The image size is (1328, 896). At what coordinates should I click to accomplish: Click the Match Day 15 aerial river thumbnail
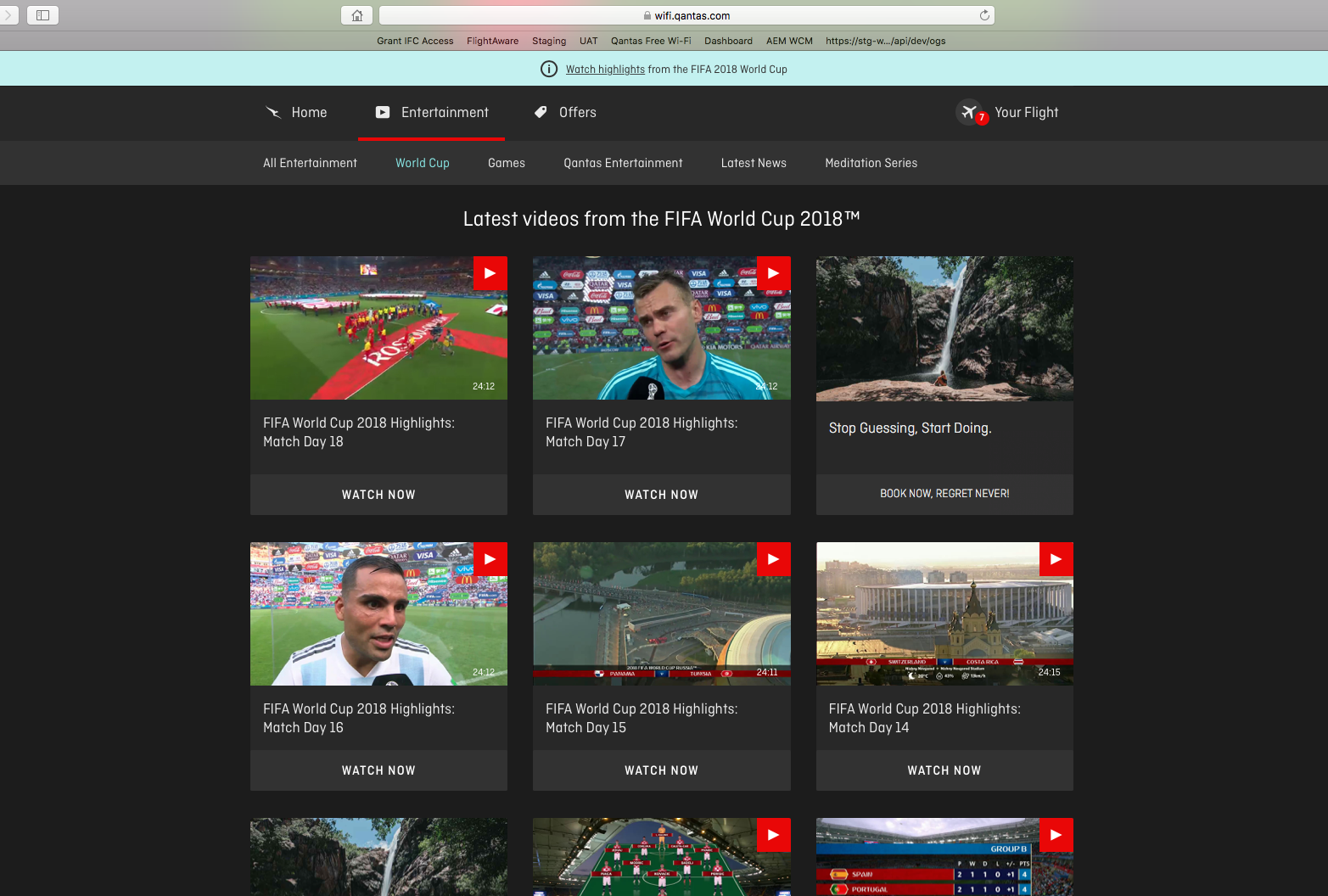pos(662,613)
